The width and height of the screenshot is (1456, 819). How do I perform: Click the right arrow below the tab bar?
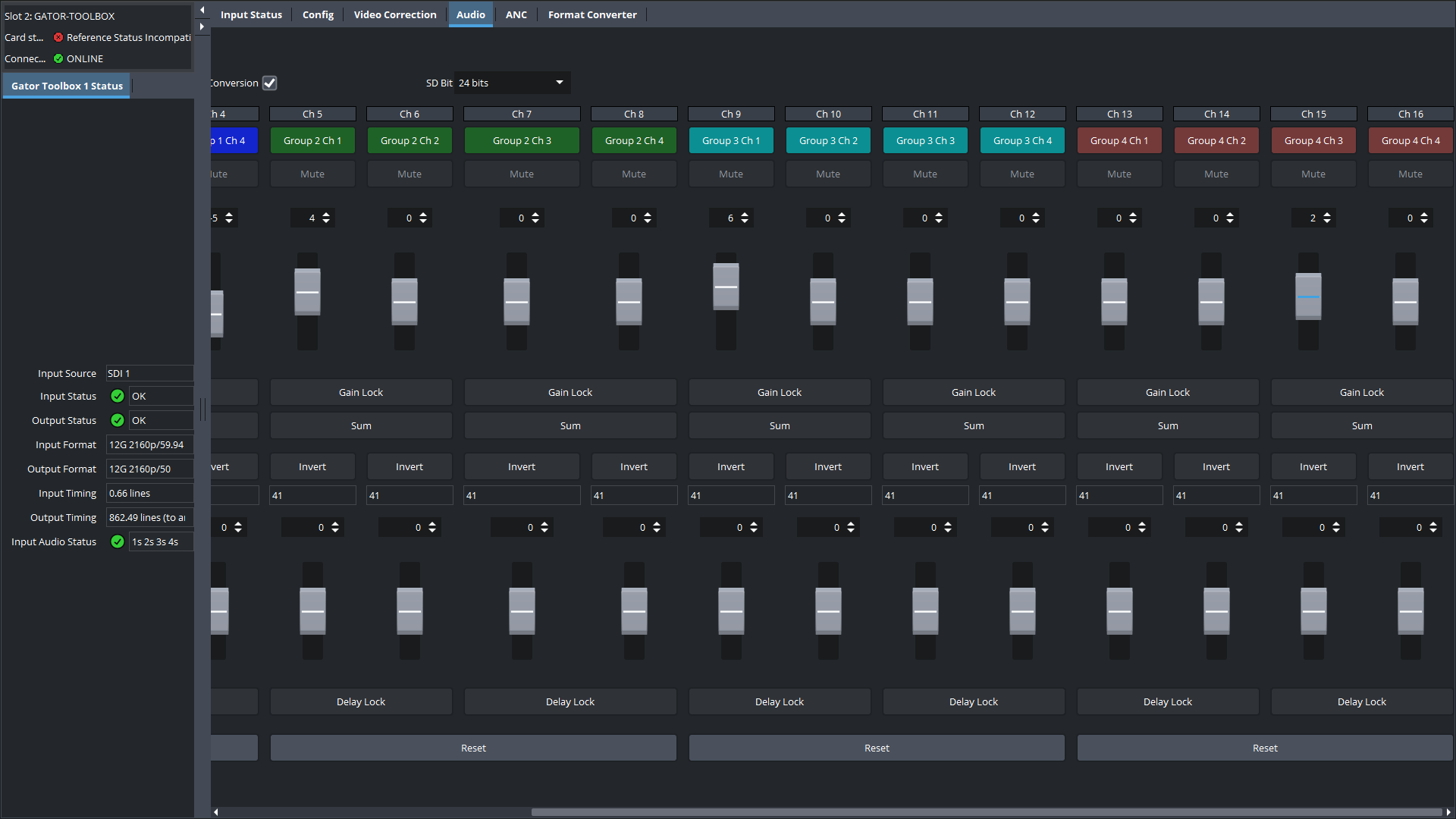coord(202,27)
